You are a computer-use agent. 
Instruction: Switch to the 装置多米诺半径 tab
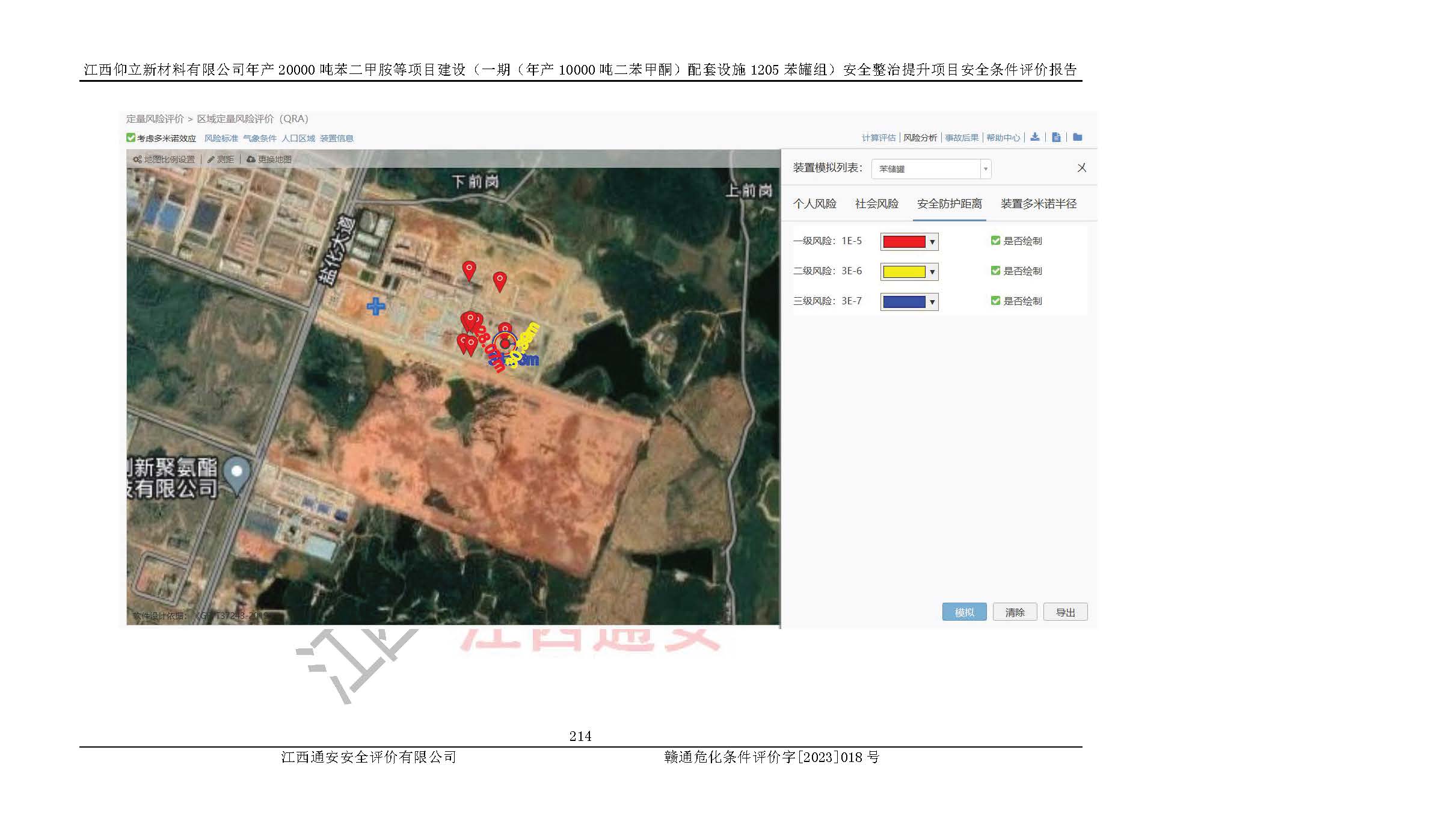[x=1038, y=204]
